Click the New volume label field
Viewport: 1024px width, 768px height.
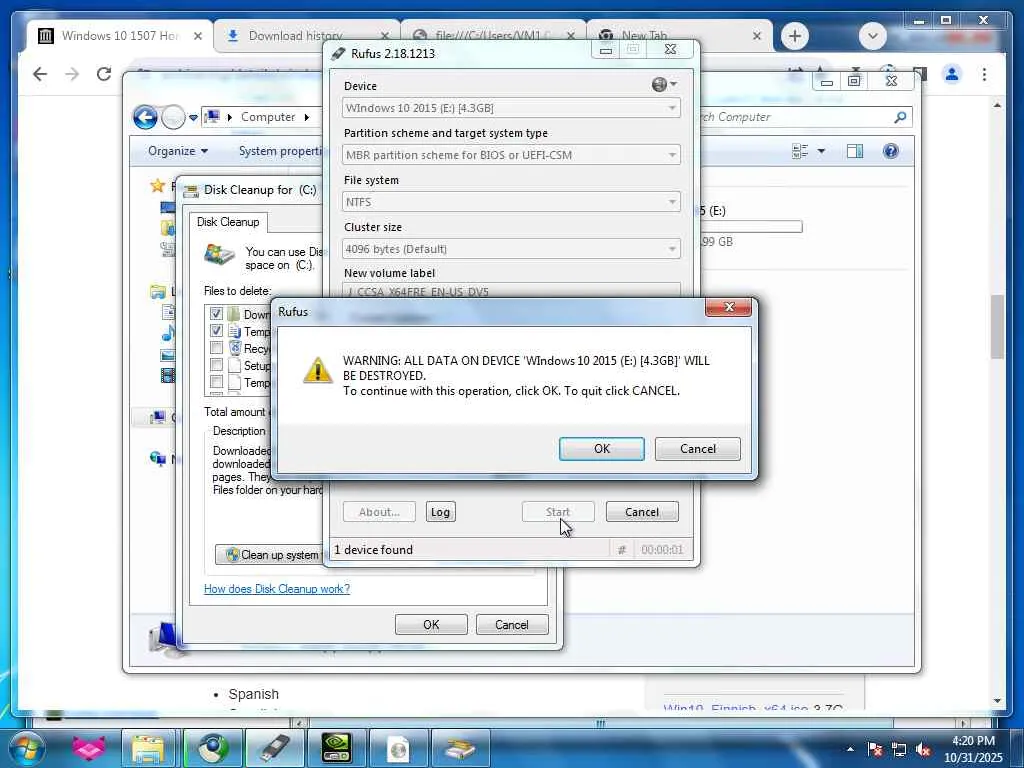[511, 291]
